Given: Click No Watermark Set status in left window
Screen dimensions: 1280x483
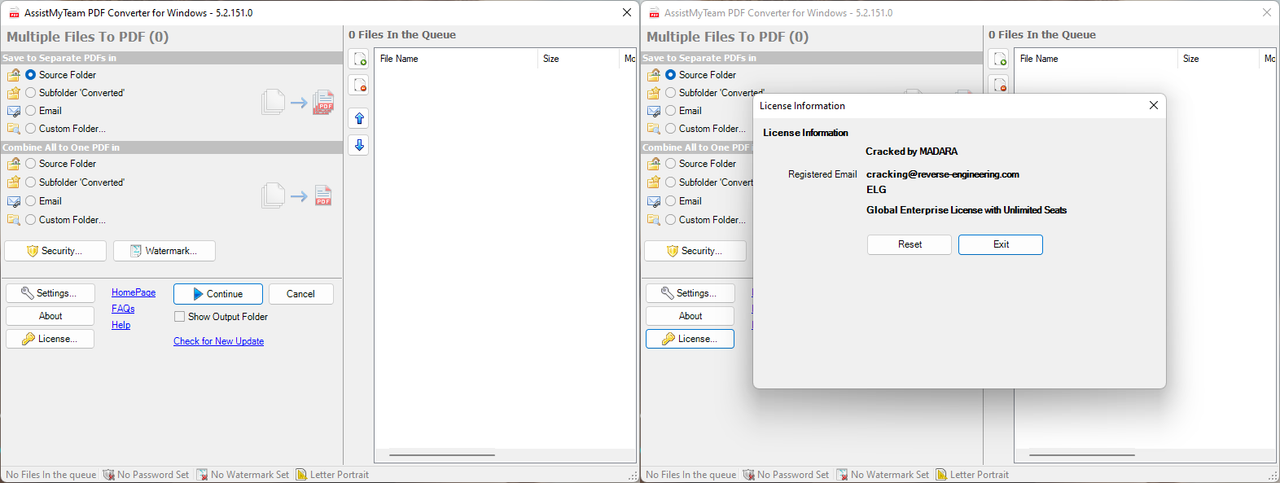Looking at the screenshot, I should pyautogui.click(x=243, y=475).
